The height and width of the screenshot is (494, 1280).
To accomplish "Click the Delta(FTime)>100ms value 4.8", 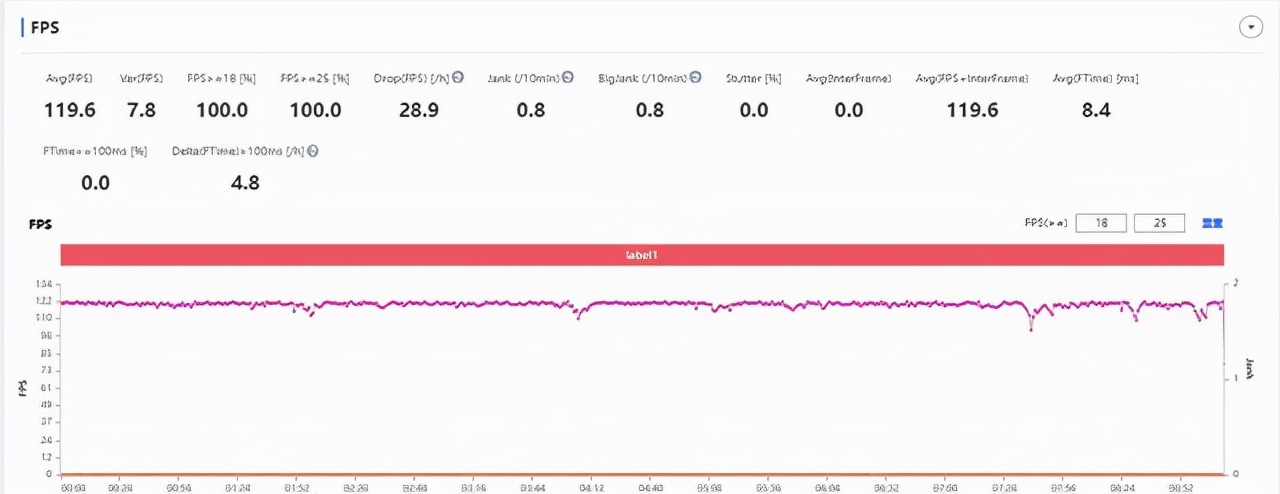I will coord(245,183).
